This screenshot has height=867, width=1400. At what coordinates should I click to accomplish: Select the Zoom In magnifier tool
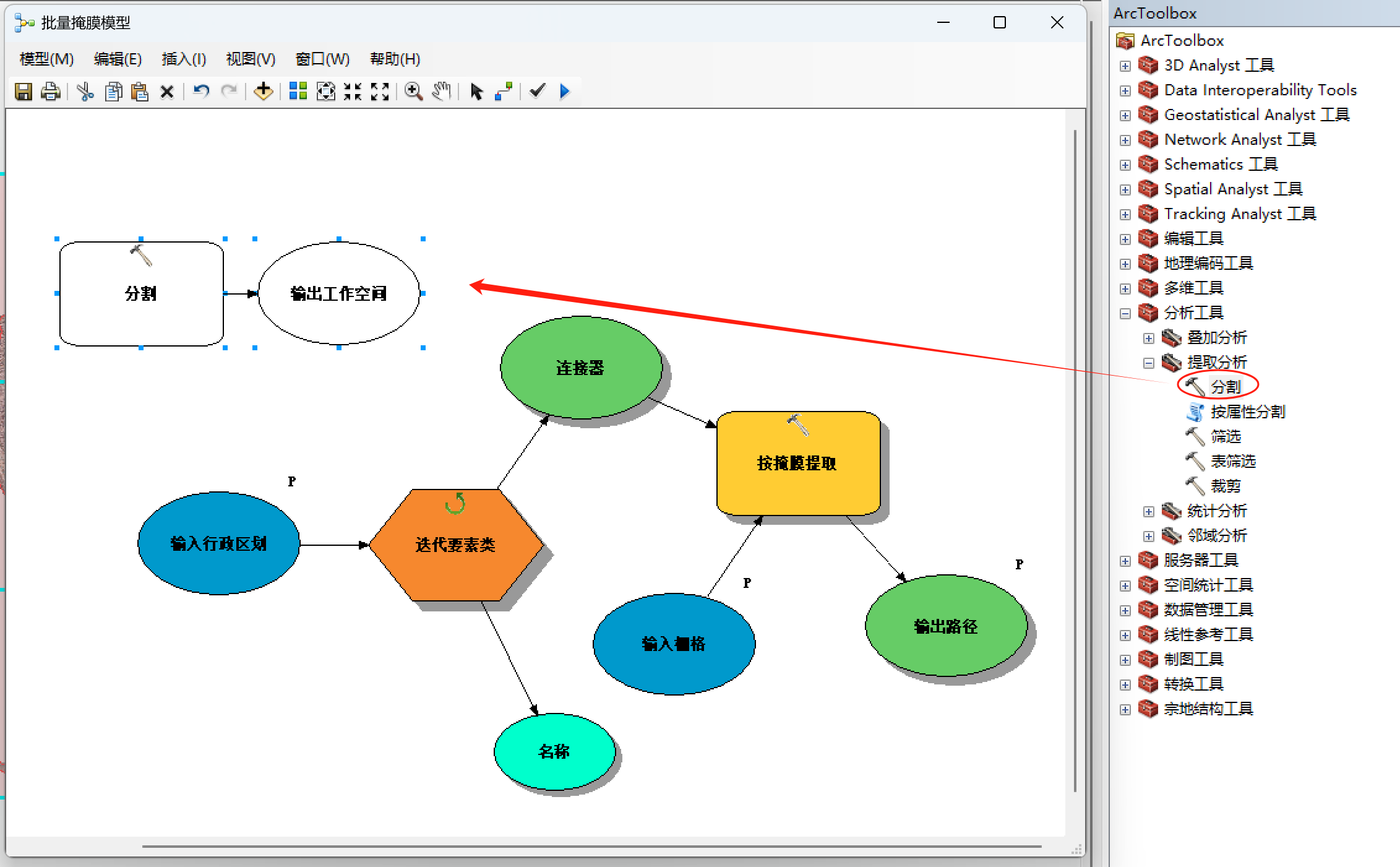(x=413, y=91)
